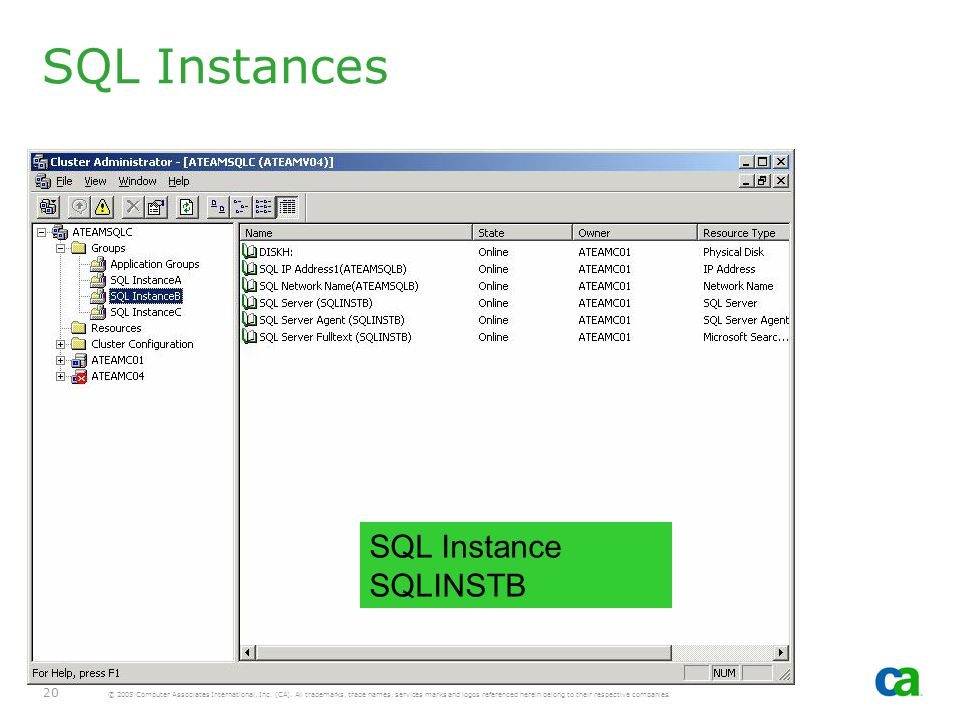Open the File menu
Viewport: 960px width, 720px height.
64,181
